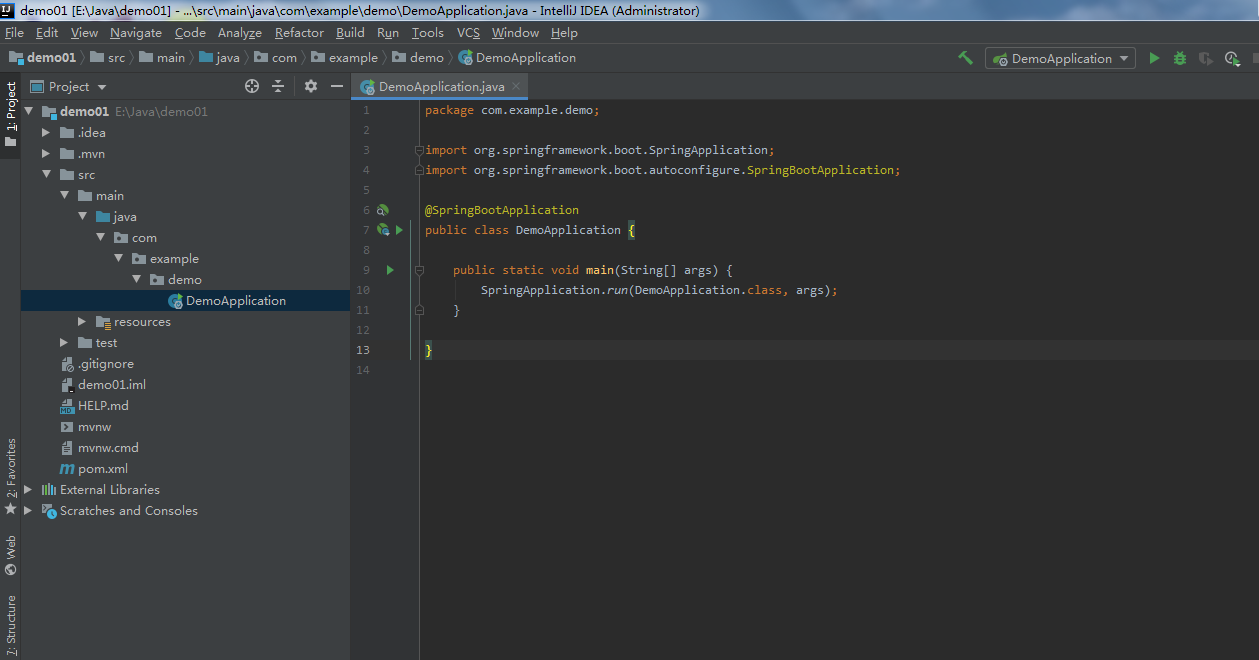The width and height of the screenshot is (1259, 660).
Task: Open Scratches and Consoles
Action: pos(130,510)
